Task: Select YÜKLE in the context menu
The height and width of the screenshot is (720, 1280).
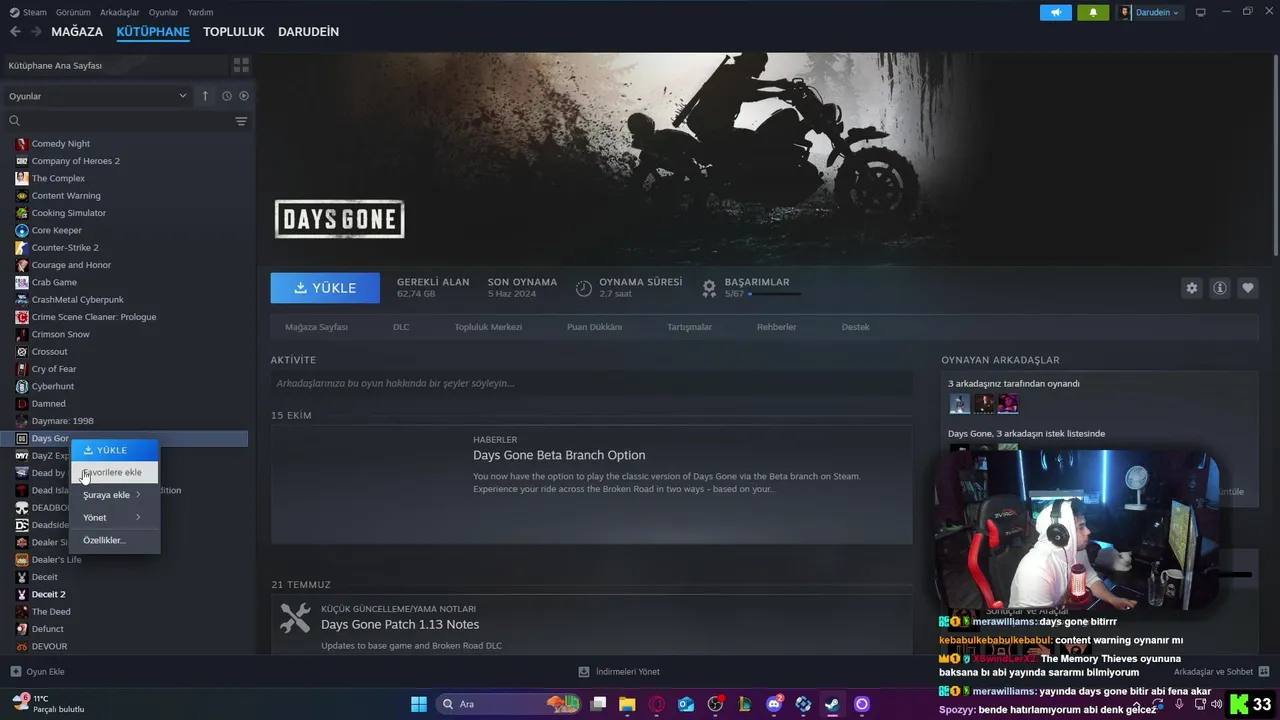Action: pyautogui.click(x=114, y=450)
